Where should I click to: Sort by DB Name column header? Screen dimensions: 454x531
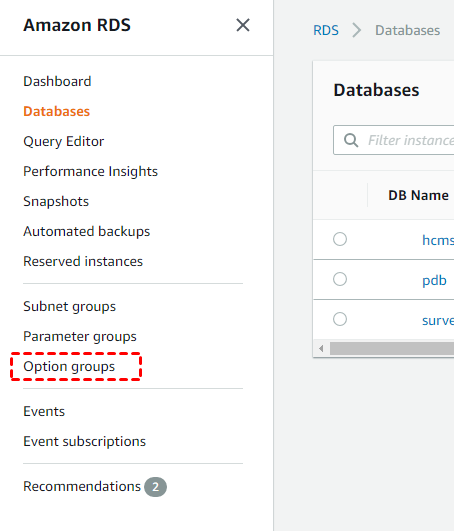pos(418,195)
